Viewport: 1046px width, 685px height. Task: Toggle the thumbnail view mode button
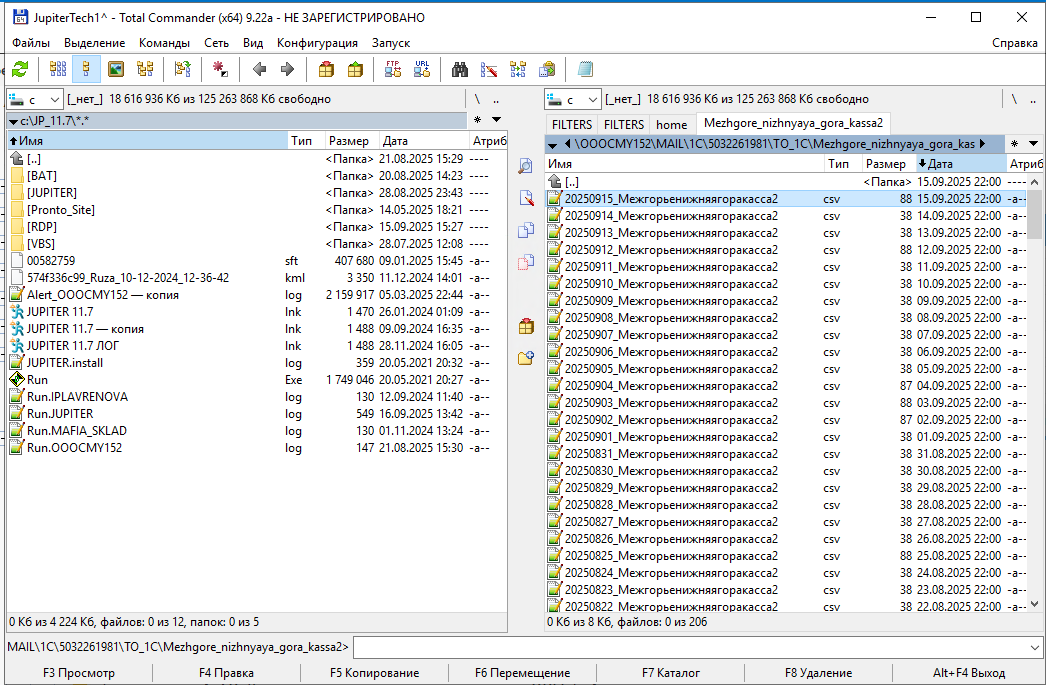(116, 69)
